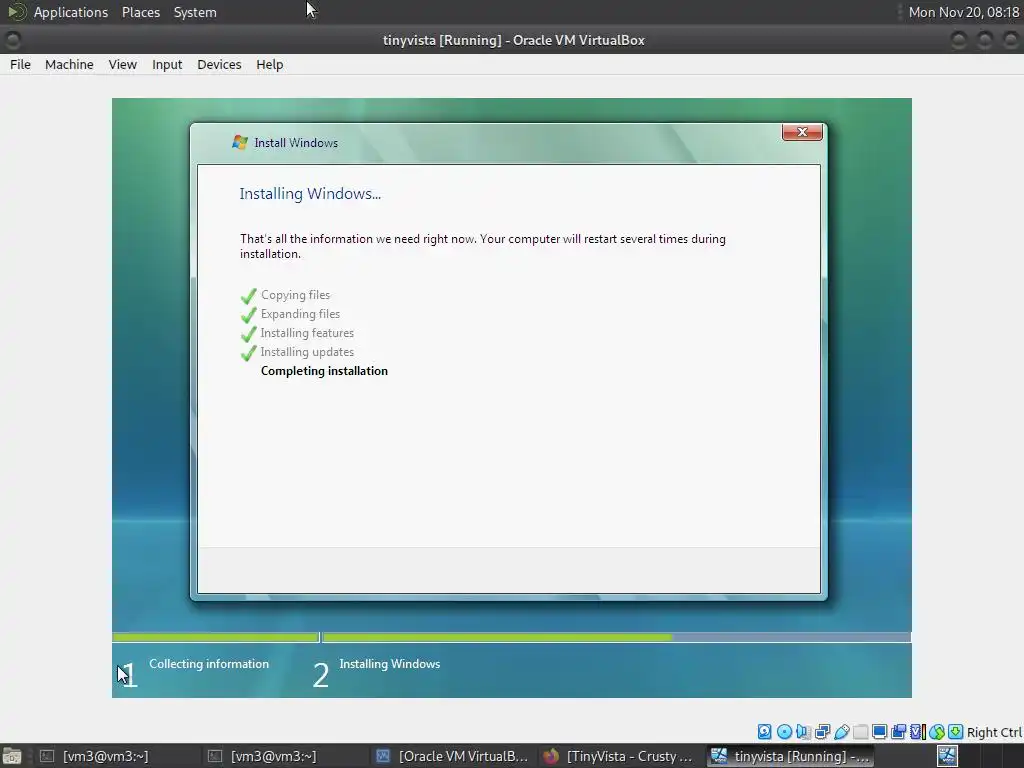Click the VirtualBox window title text
This screenshot has width=1024, height=768.
click(x=514, y=40)
